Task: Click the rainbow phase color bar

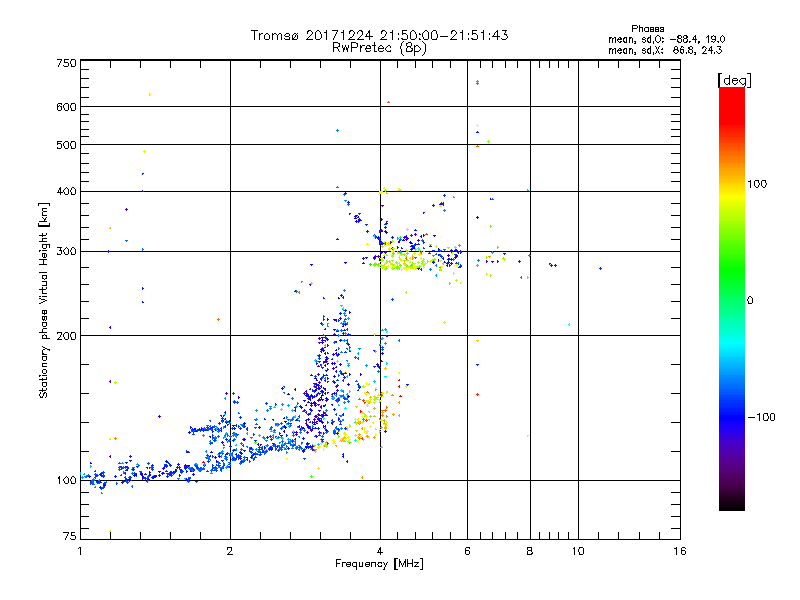Action: click(x=732, y=298)
